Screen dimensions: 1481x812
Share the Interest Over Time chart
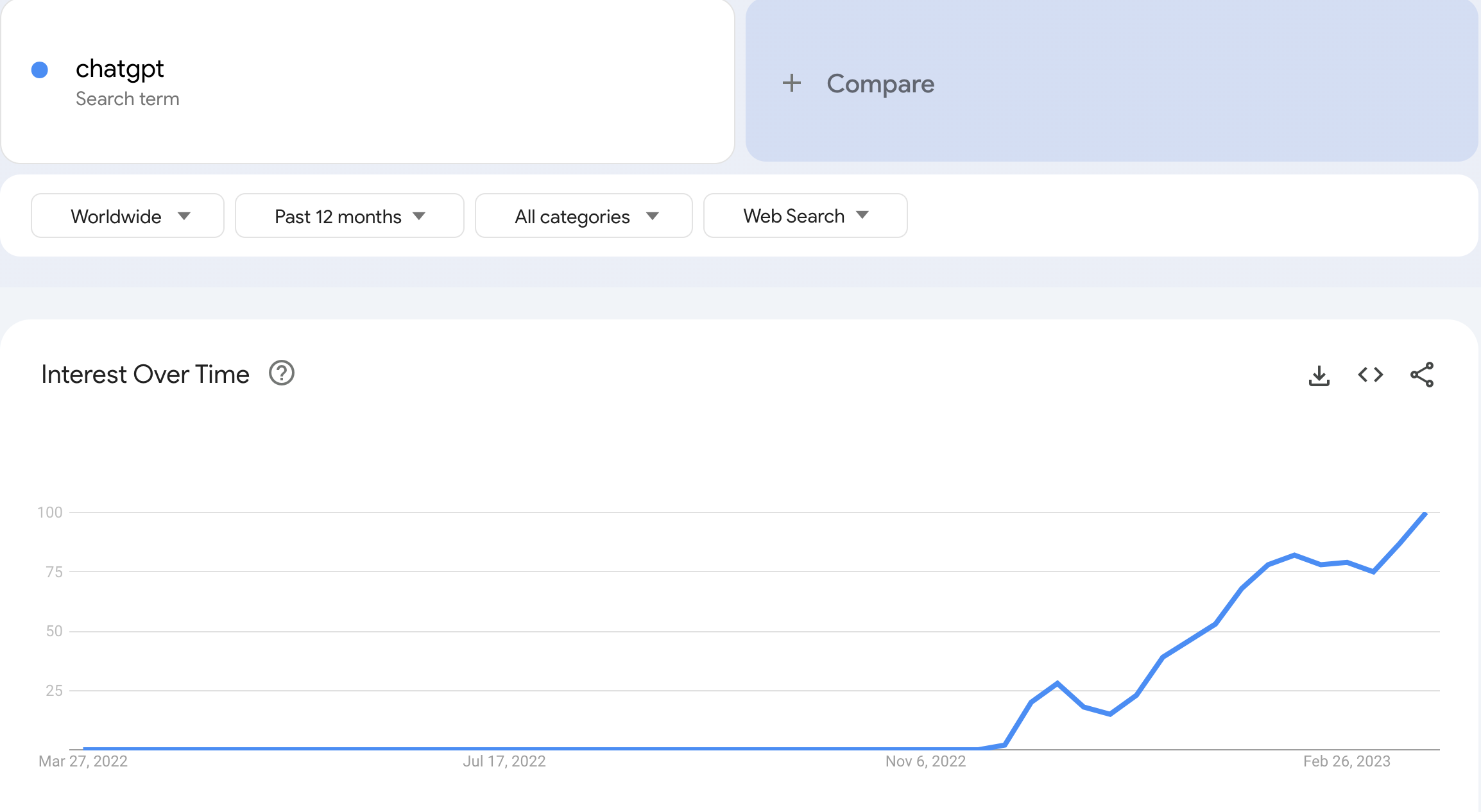coord(1422,375)
